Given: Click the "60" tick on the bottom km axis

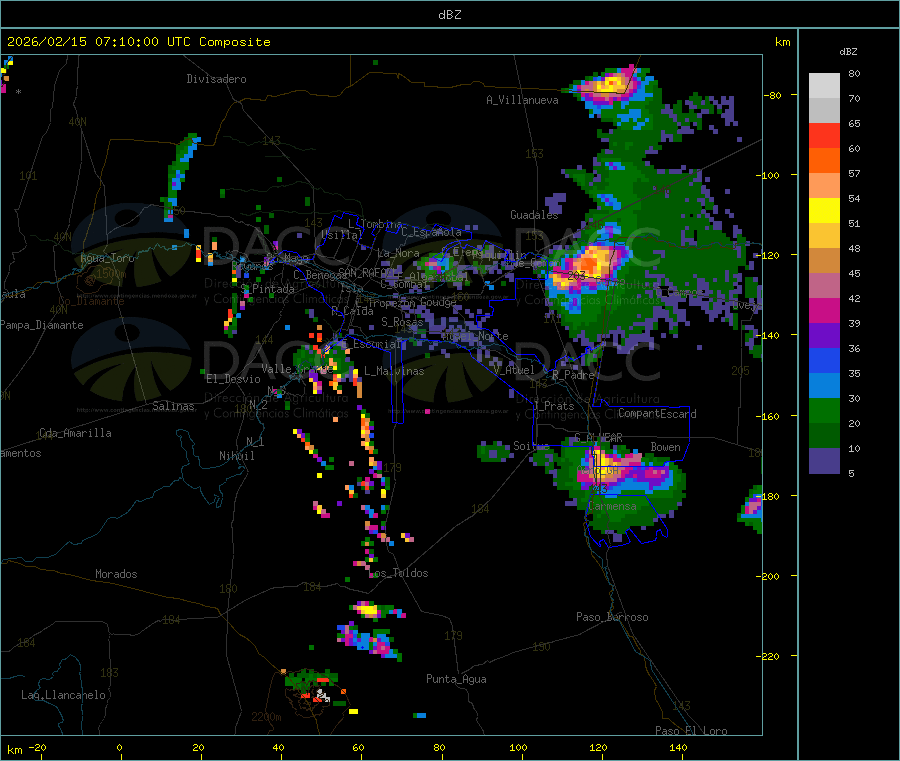Looking at the screenshot, I should click(358, 747).
